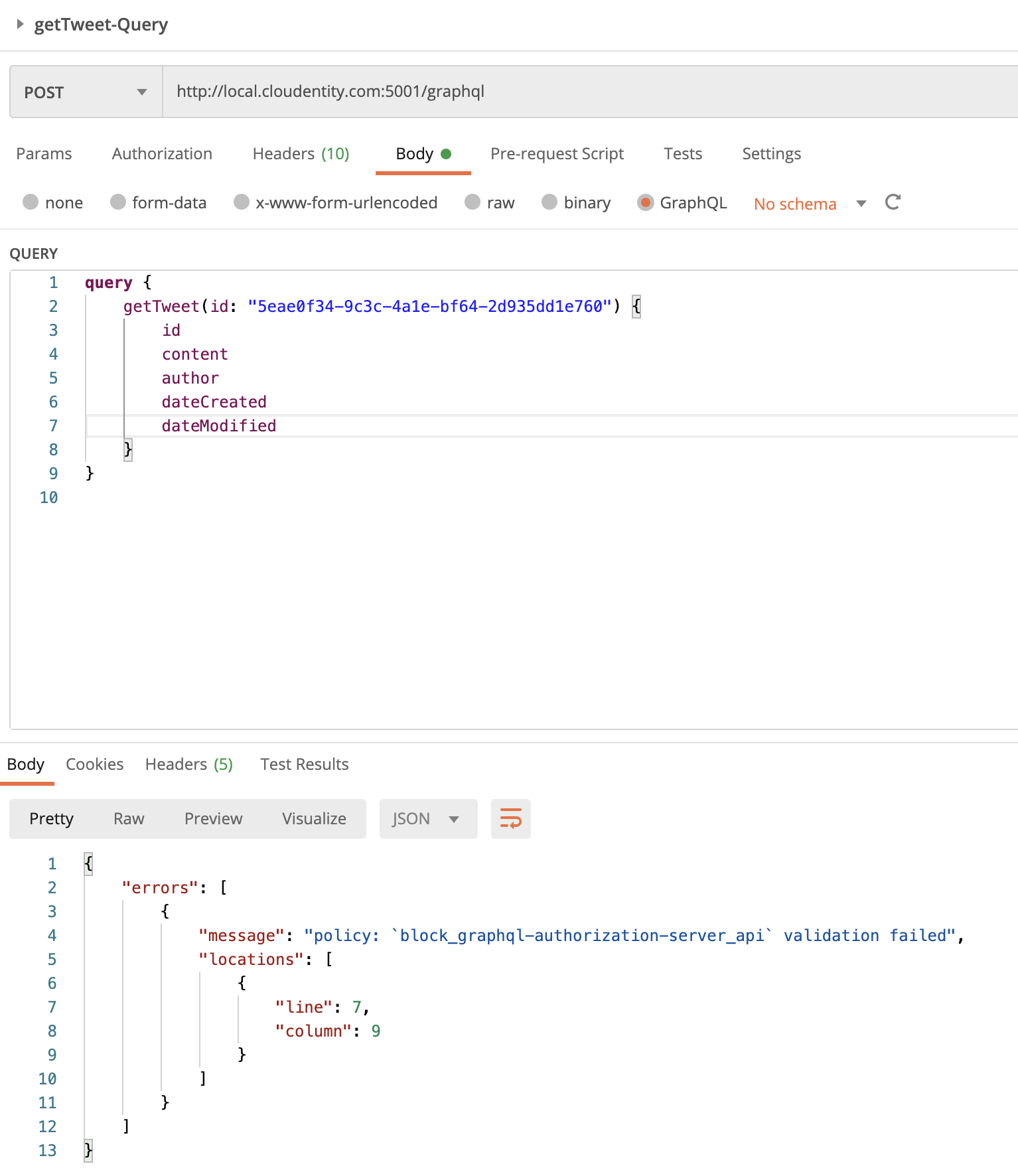The height and width of the screenshot is (1176, 1018).
Task: Open the JSON format dropdown
Action: (428, 819)
